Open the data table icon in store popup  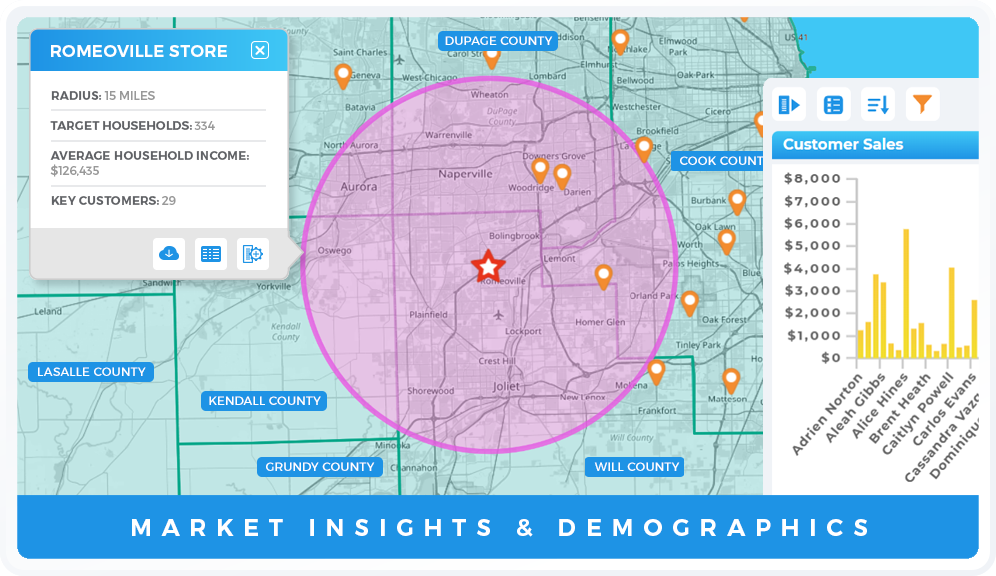click(x=211, y=253)
